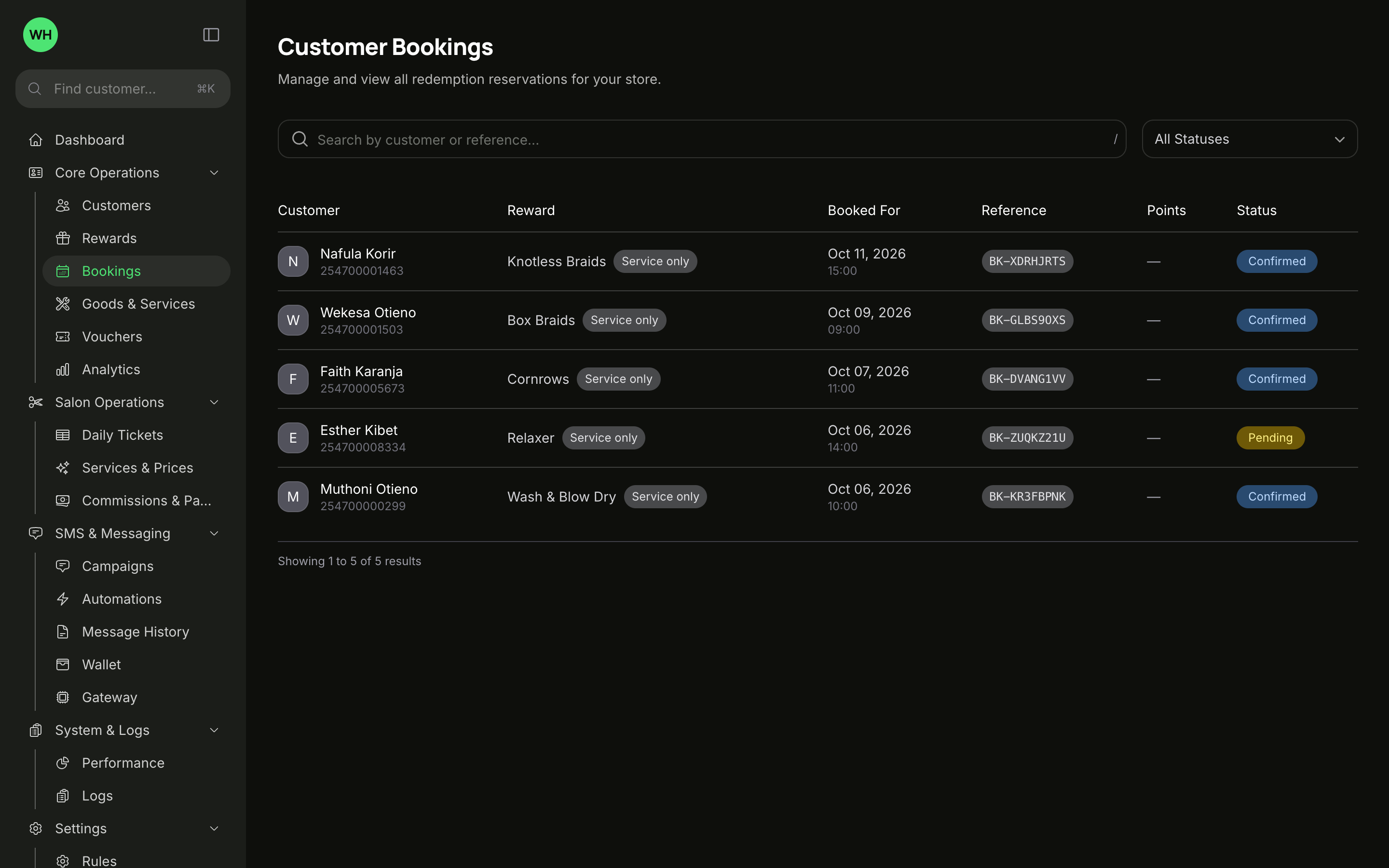Collapse the System & Logs section
The height and width of the screenshot is (868, 1389).
pos(214,730)
